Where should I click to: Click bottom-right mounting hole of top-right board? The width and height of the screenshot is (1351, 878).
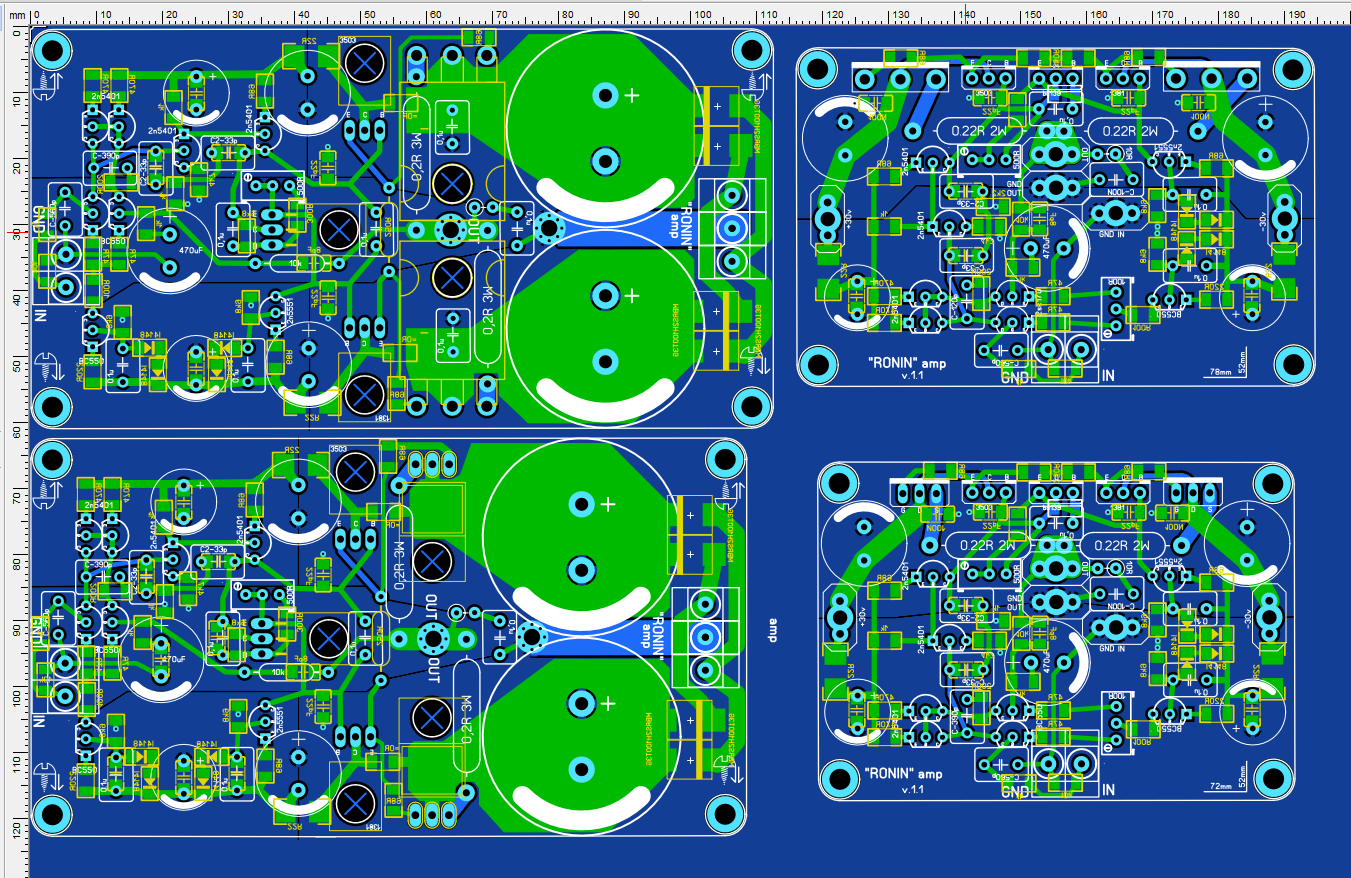[1293, 363]
